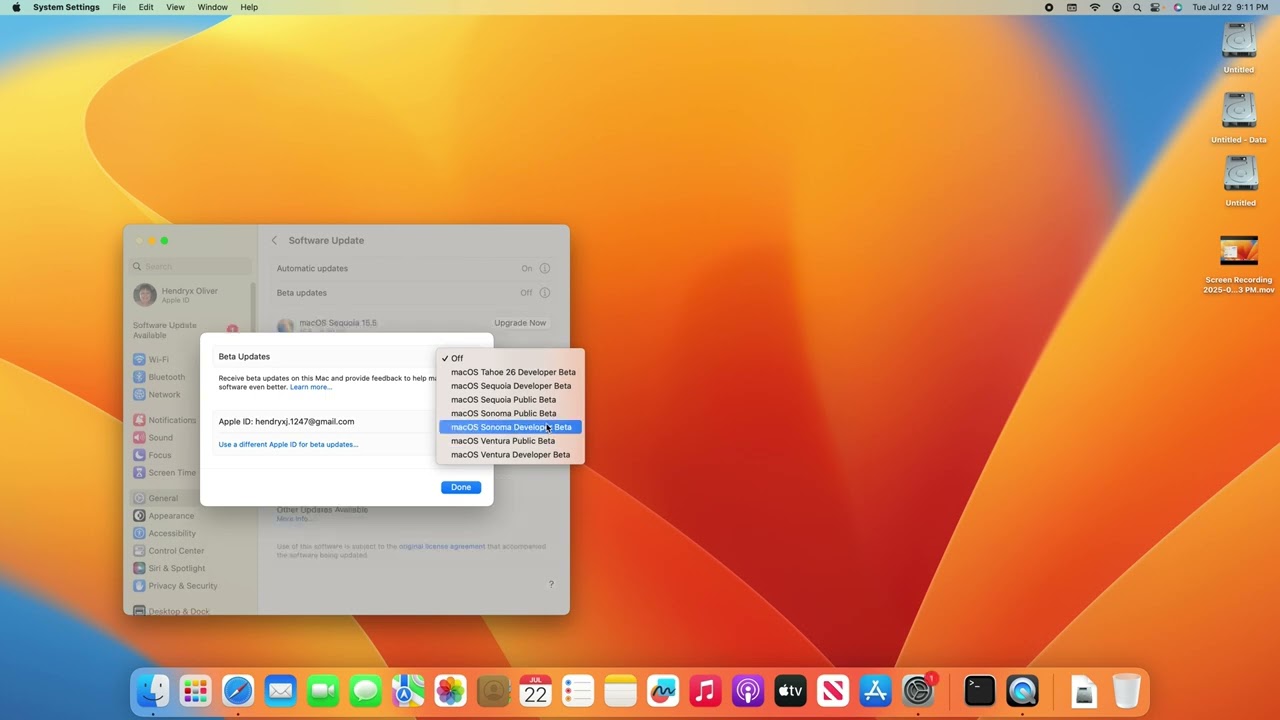The width and height of the screenshot is (1280, 720).
Task: Go back in Software Update pane
Action: pos(274,240)
